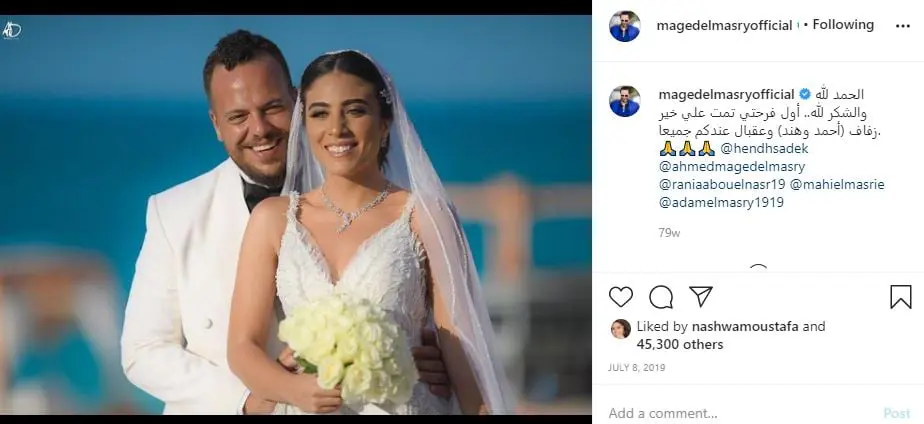924x424 pixels.
Task: Visit @ahmedmagedelmasry mention
Action: pos(732,167)
